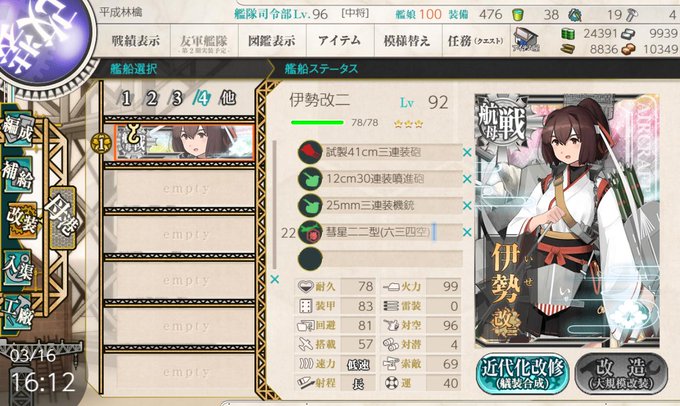
Task: Remove 試製41cm三連装砲 with its X mark
Action: pyautogui.click(x=467, y=152)
